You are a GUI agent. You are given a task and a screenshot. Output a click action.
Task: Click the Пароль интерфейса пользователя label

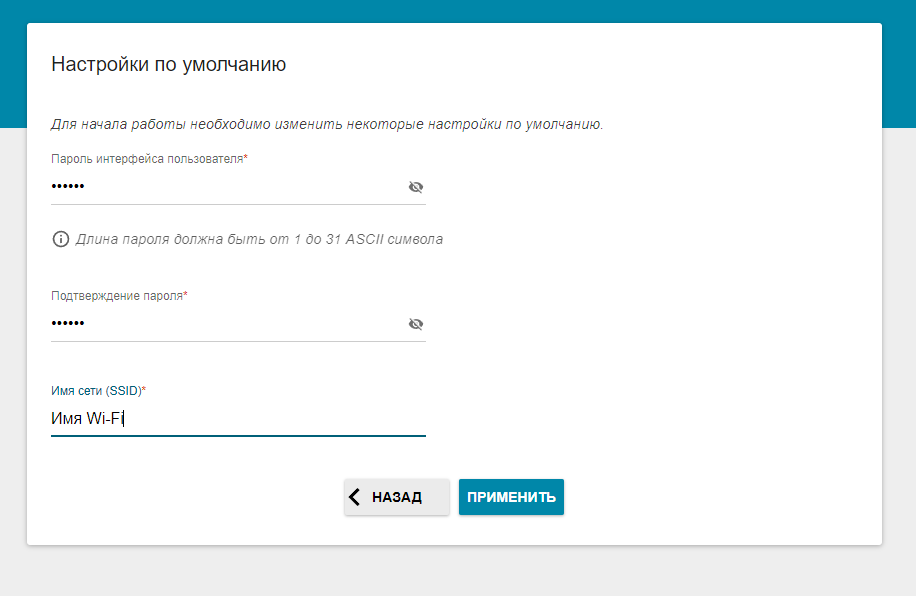[x=149, y=159]
